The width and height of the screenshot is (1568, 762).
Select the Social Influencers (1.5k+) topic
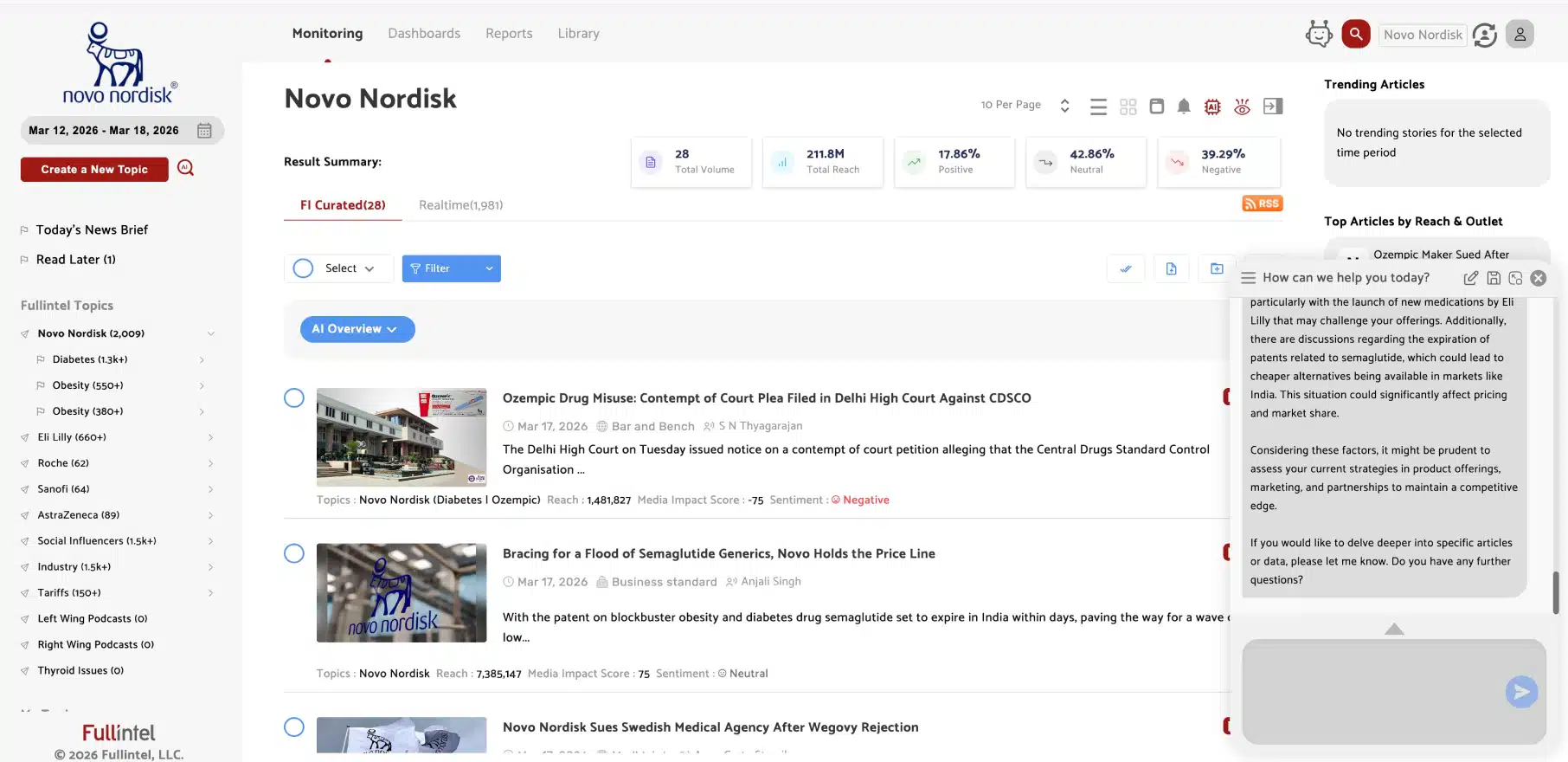point(97,541)
